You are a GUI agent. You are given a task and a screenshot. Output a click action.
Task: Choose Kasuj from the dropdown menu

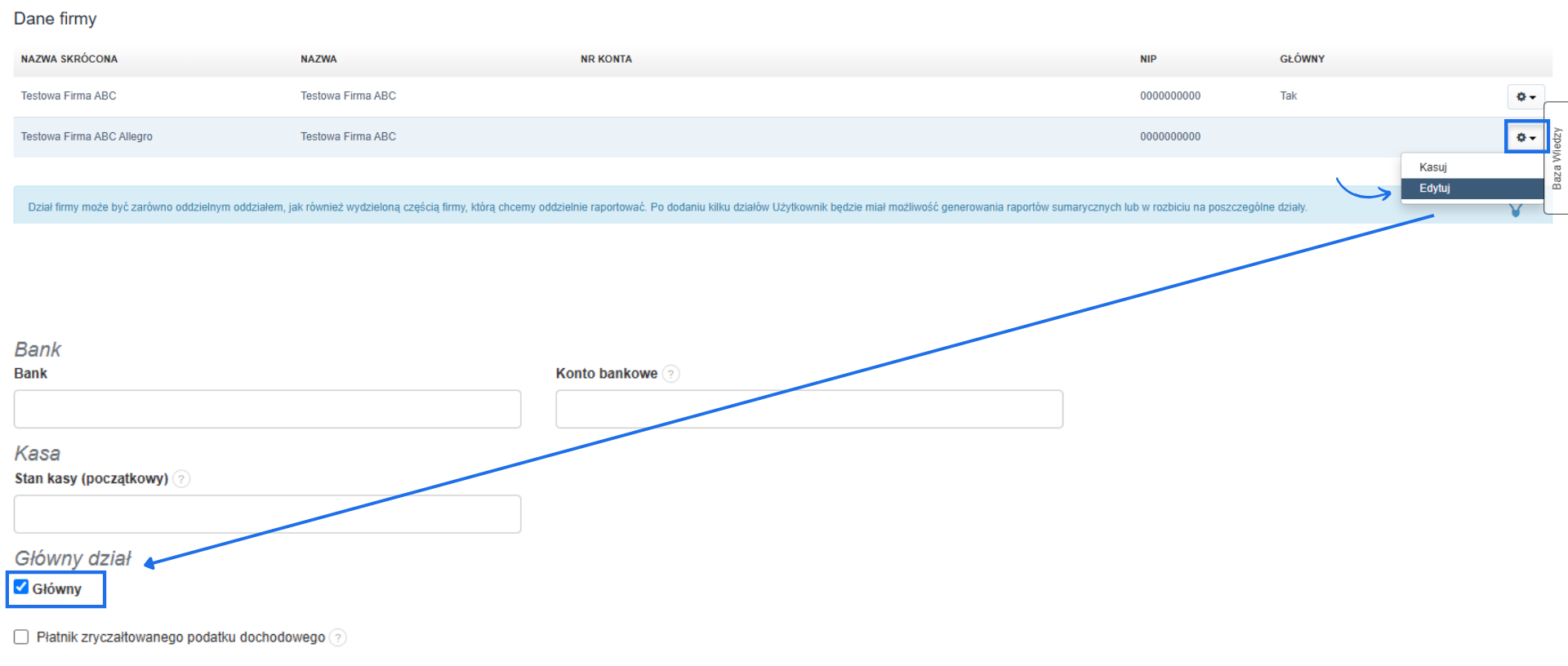[x=1432, y=167]
